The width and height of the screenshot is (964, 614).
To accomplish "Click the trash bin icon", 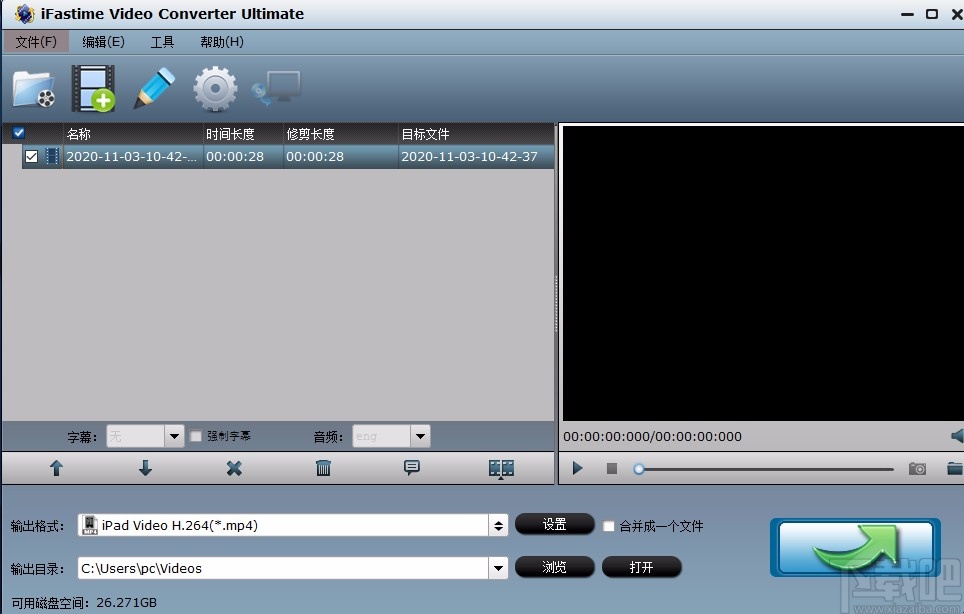I will [322, 468].
